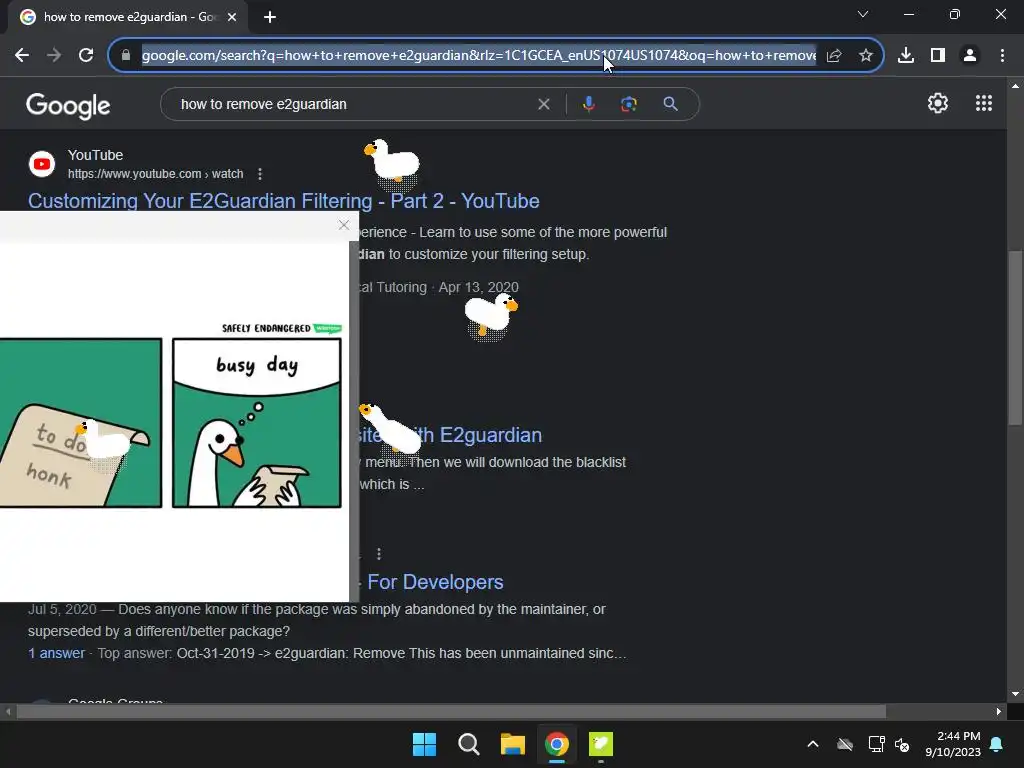This screenshot has width=1024, height=768.
Task: Click the green app icon in taskbar
Action: tap(601, 744)
